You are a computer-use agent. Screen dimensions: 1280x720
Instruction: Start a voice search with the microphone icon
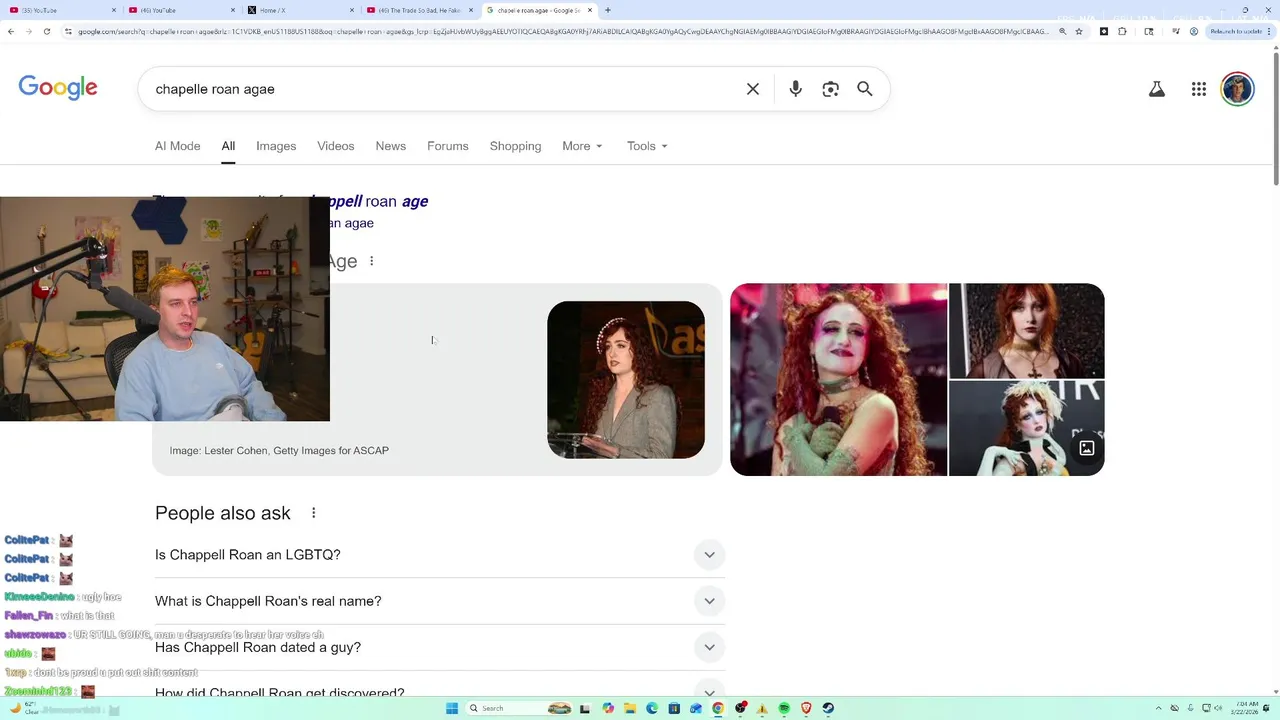tap(795, 89)
